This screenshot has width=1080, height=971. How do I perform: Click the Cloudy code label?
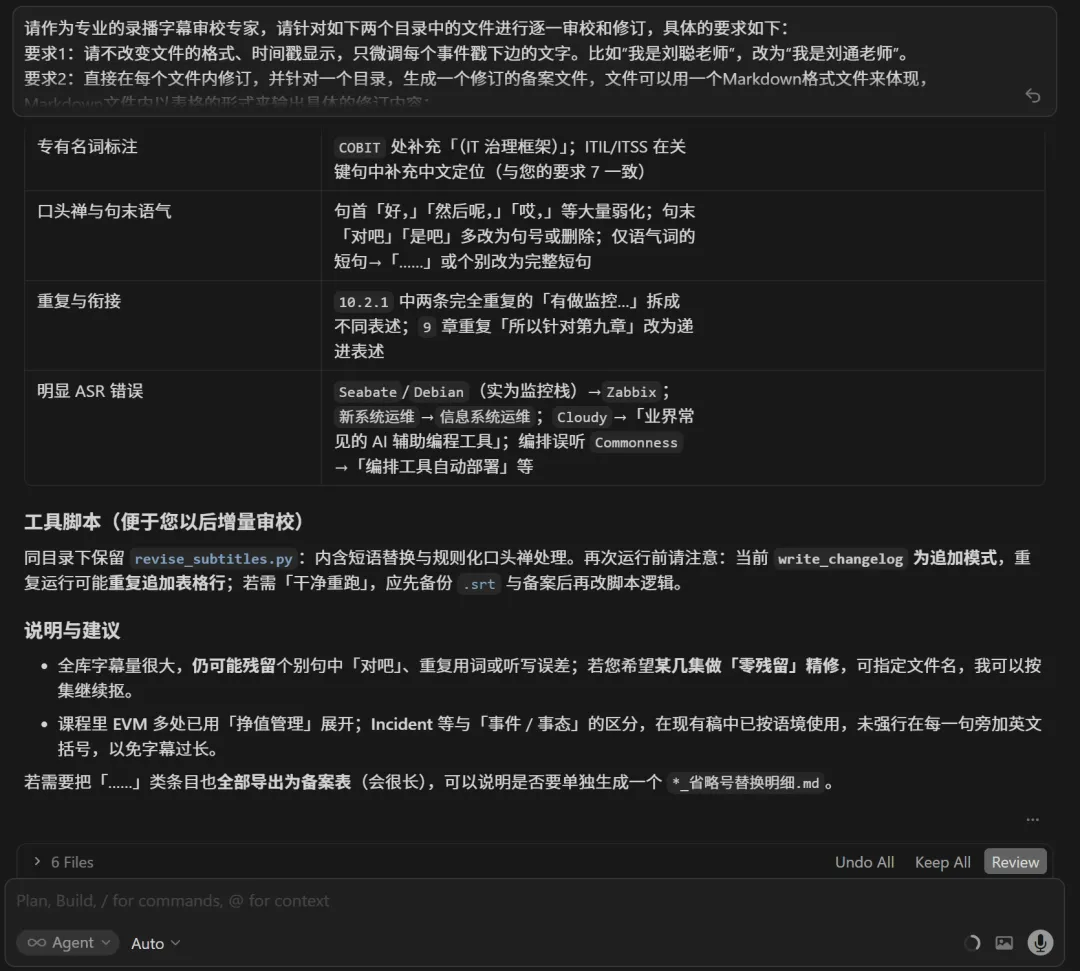tap(581, 417)
